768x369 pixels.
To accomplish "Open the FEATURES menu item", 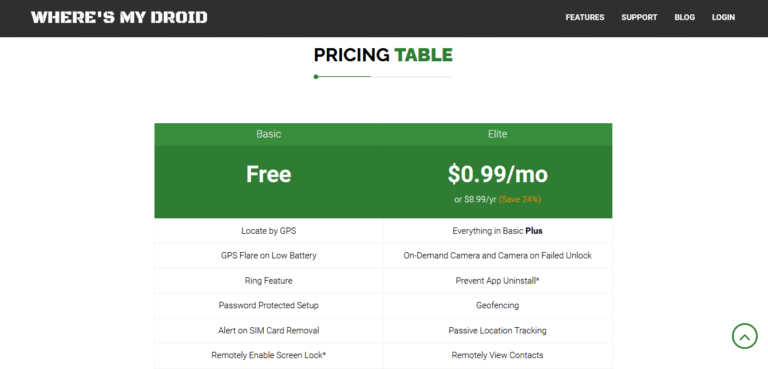I will 585,17.
